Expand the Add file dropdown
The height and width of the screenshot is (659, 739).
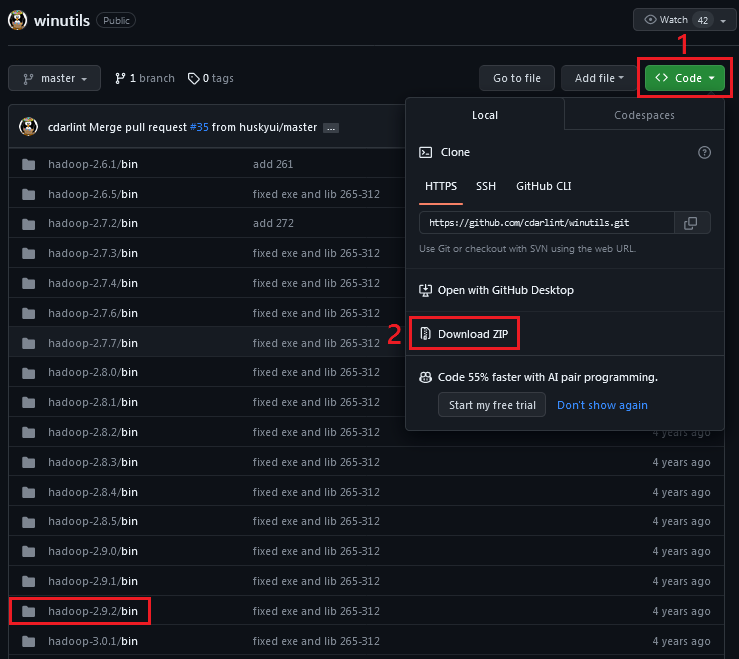[x=599, y=78]
